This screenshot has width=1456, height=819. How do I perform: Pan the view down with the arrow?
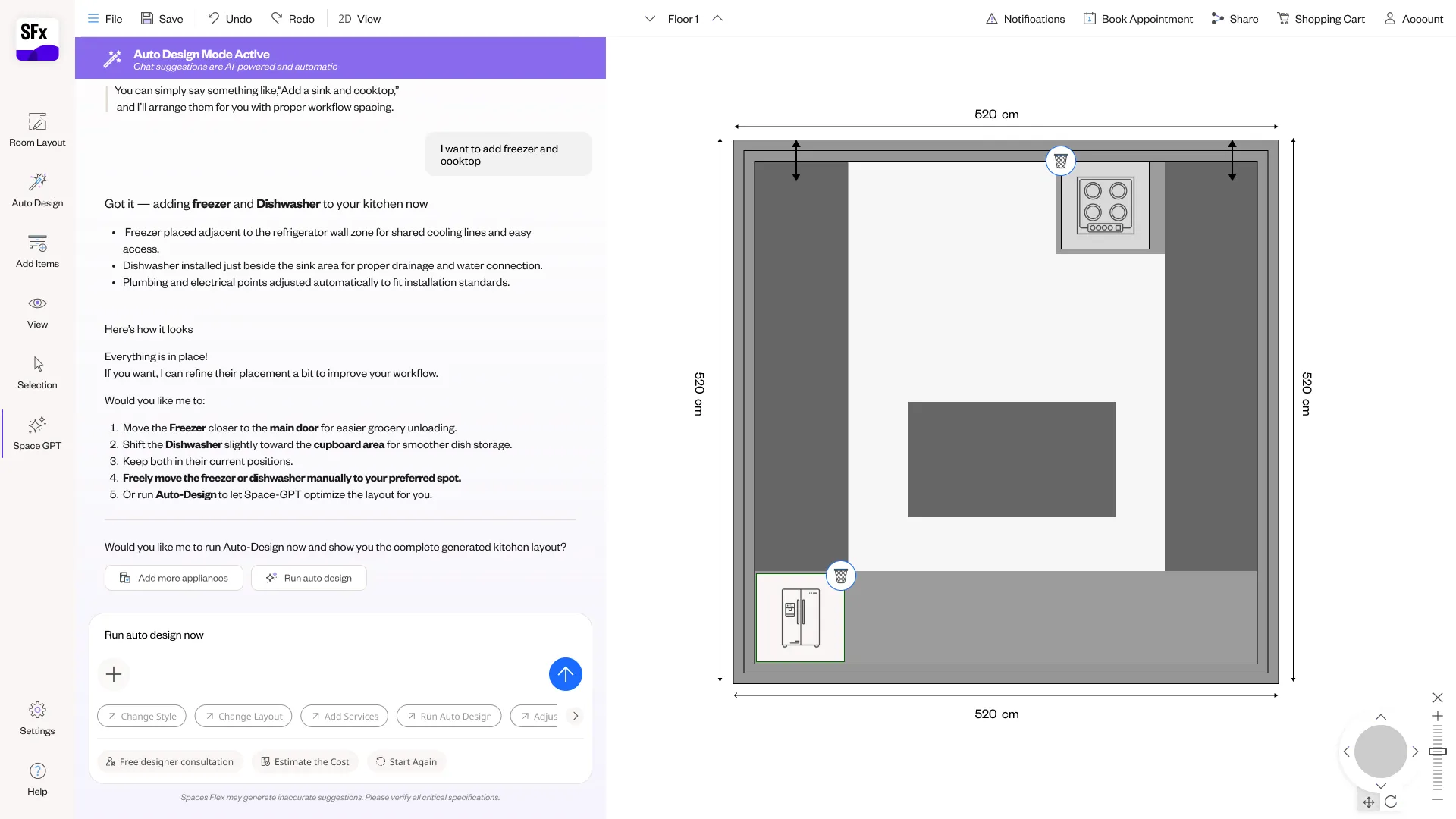point(1381,786)
